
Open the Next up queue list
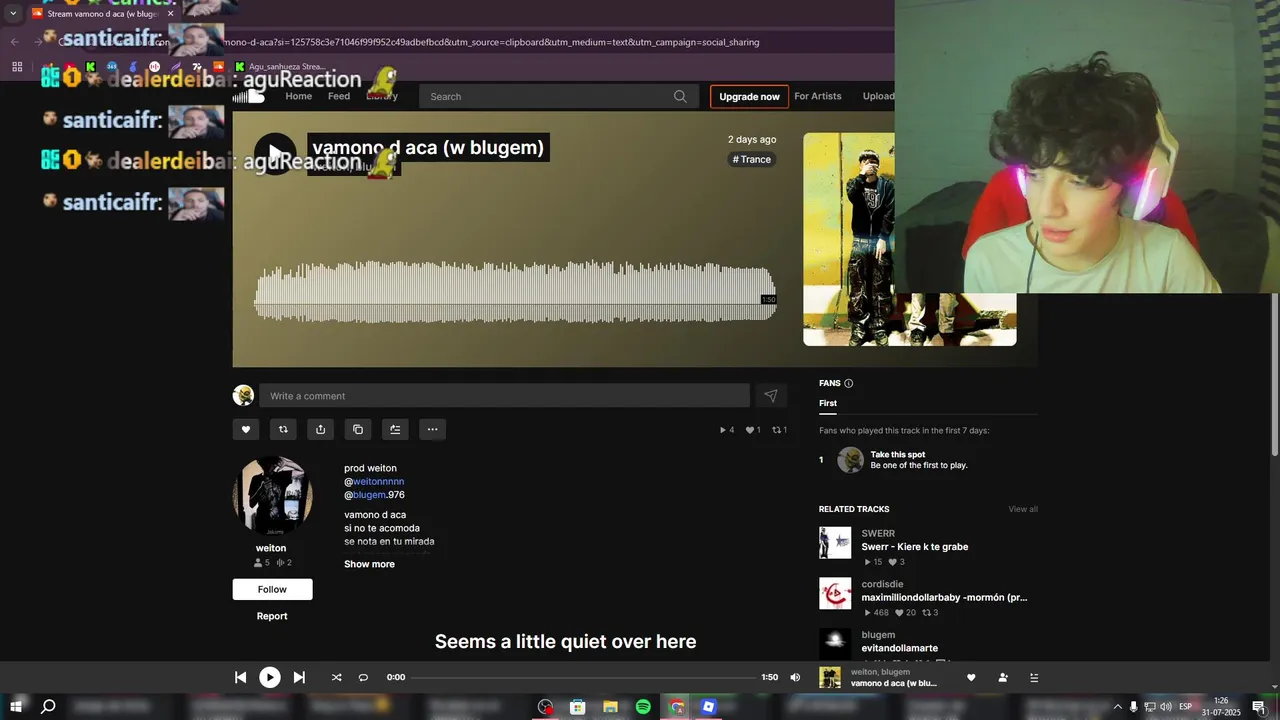[1034, 677]
